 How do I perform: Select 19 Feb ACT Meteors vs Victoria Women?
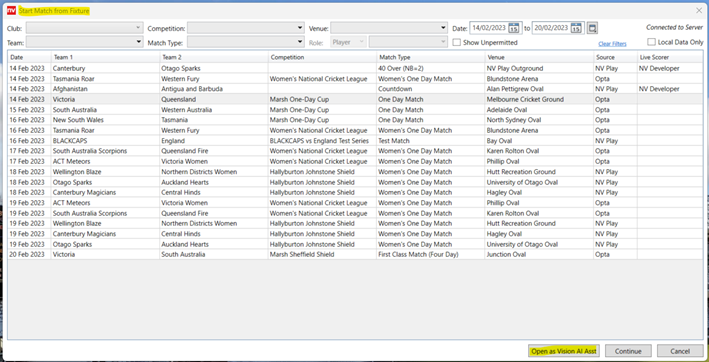355,203
